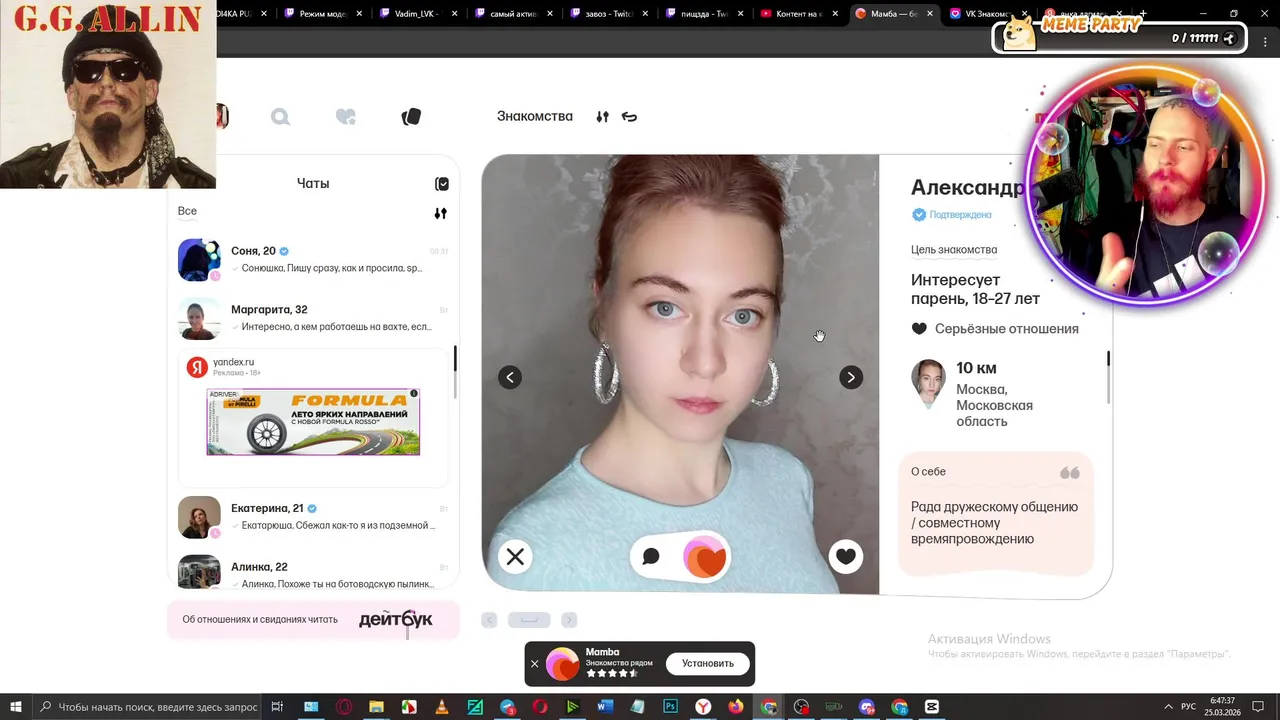This screenshot has height=720, width=1280.
Task: Click the undo back-arrow next to Знакомства
Action: (x=629, y=117)
